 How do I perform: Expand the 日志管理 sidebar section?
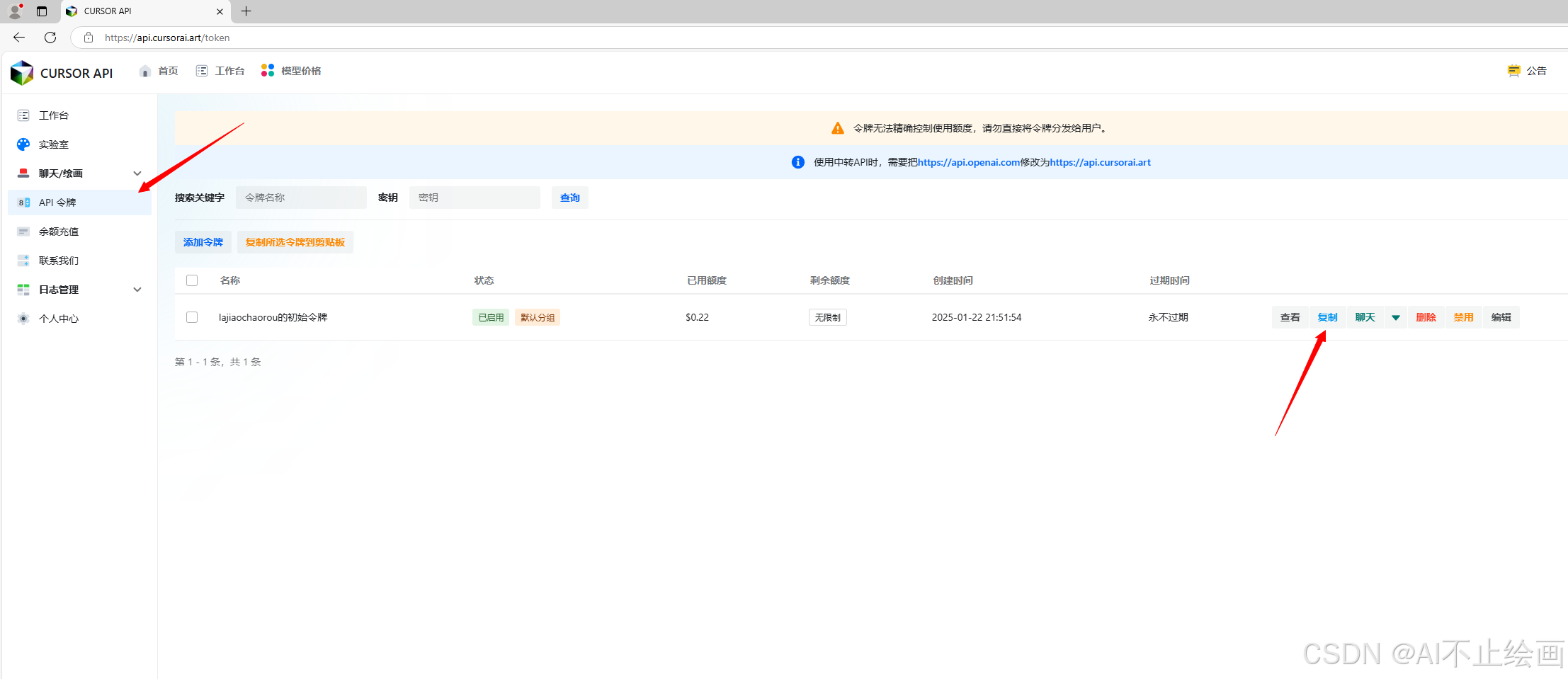[137, 290]
